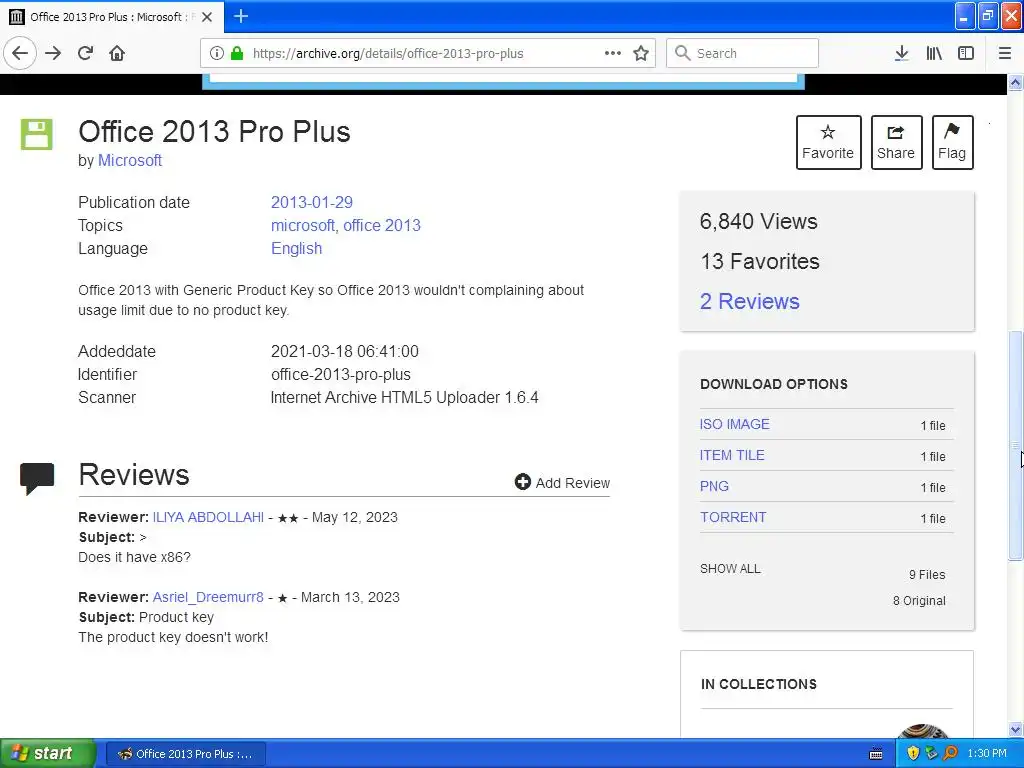This screenshot has width=1024, height=768.
Task: Focus the browser Search field
Action: coord(742,53)
